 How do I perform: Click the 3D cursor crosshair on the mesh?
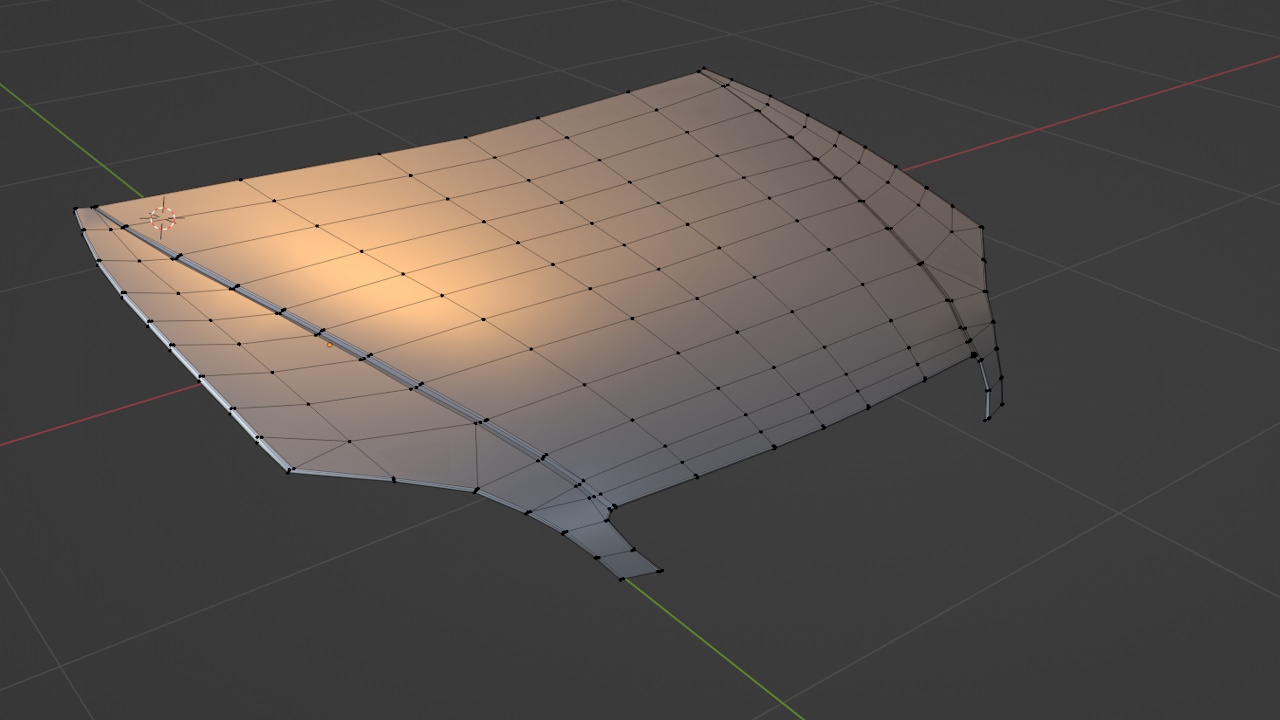(x=162, y=218)
